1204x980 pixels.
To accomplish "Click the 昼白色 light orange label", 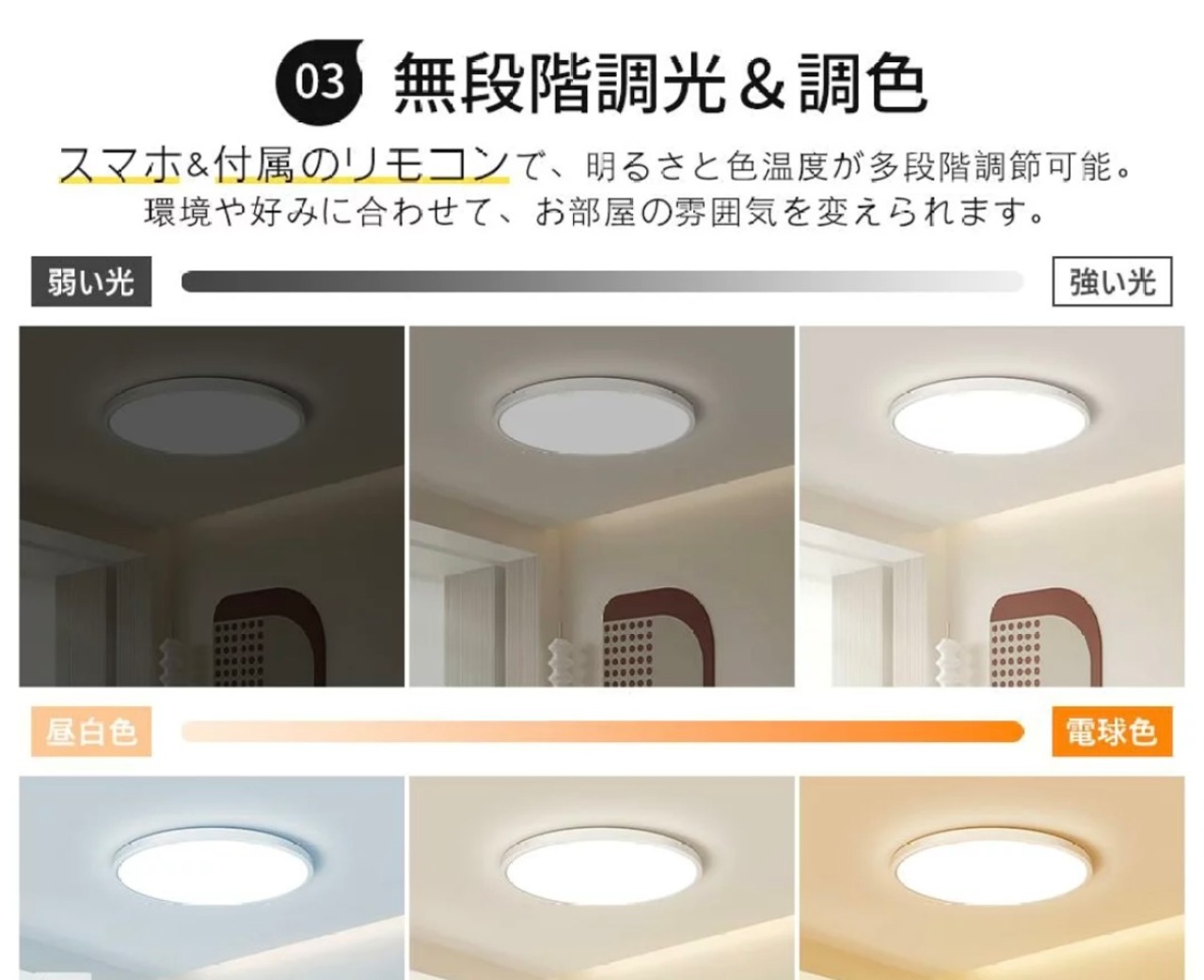I will [91, 731].
